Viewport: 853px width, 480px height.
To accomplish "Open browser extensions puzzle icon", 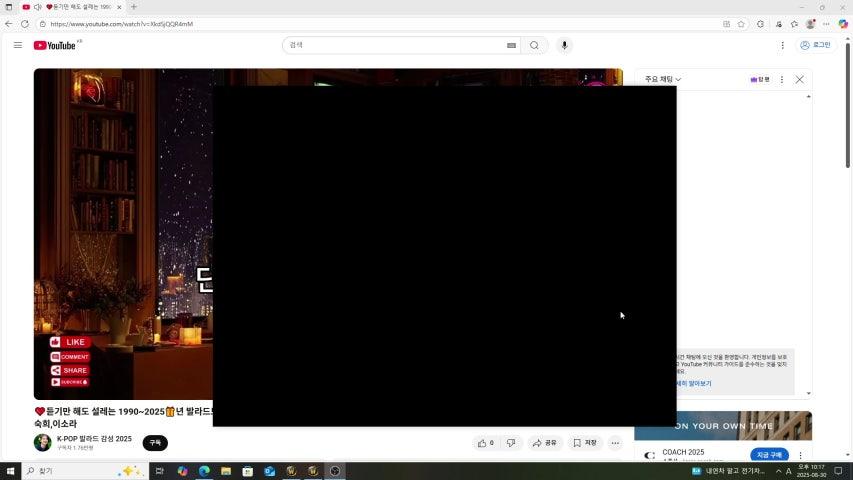I will 760,24.
